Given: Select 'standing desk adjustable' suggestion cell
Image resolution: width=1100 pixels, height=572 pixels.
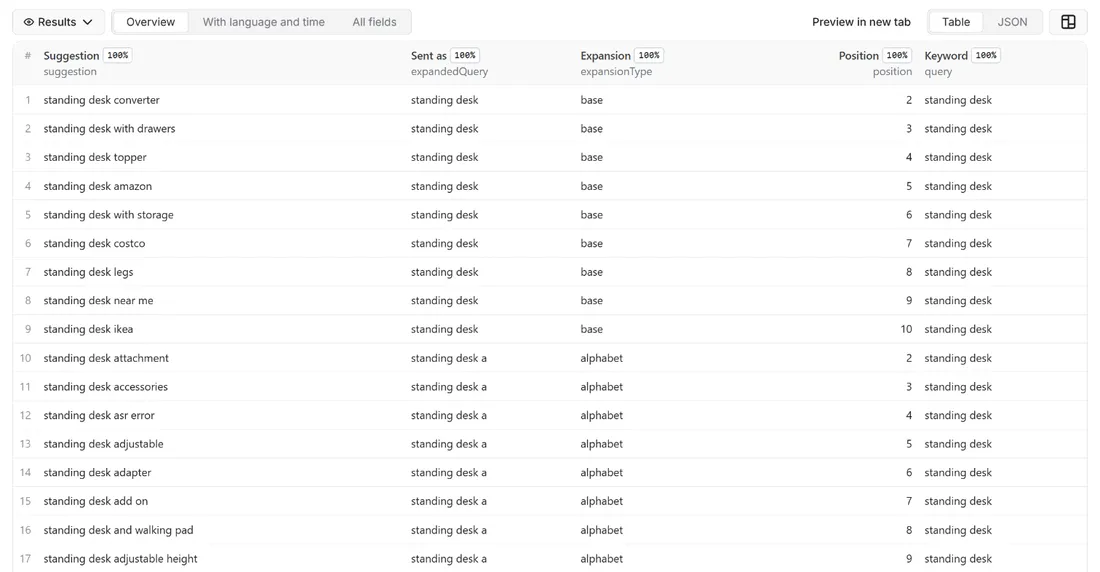Looking at the screenshot, I should [103, 444].
